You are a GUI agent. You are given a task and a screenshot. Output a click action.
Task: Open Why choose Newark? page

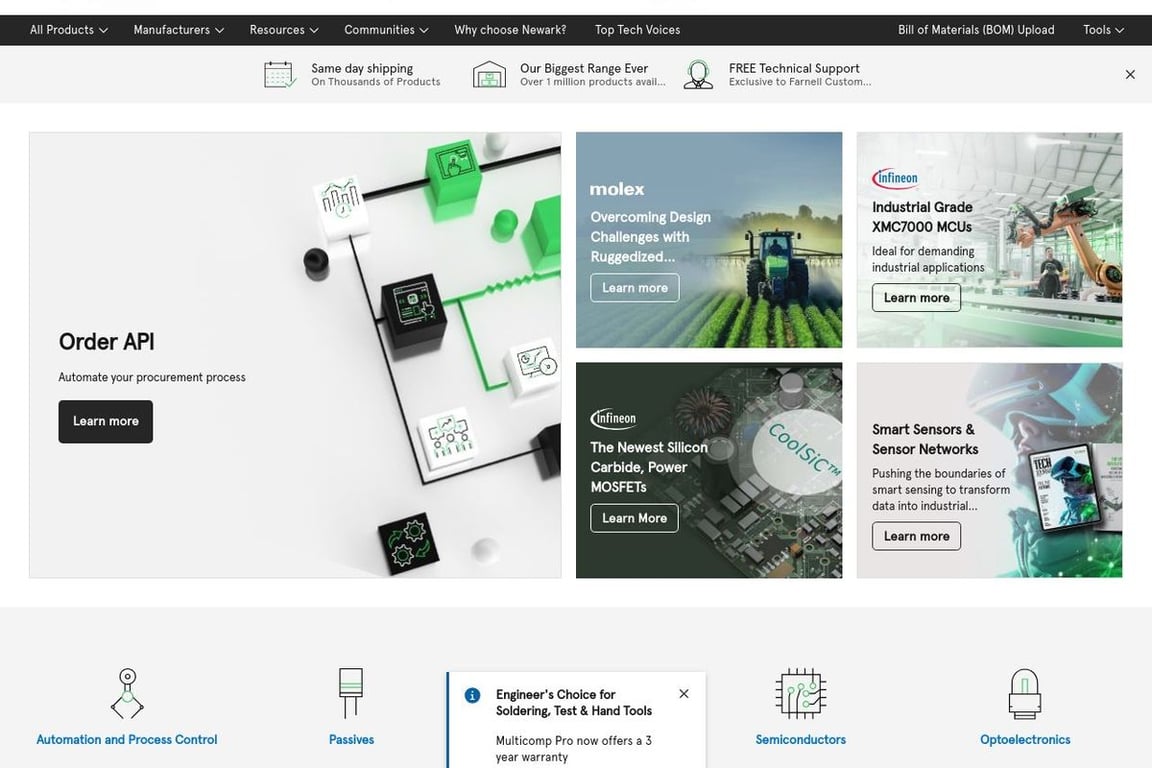(x=510, y=30)
